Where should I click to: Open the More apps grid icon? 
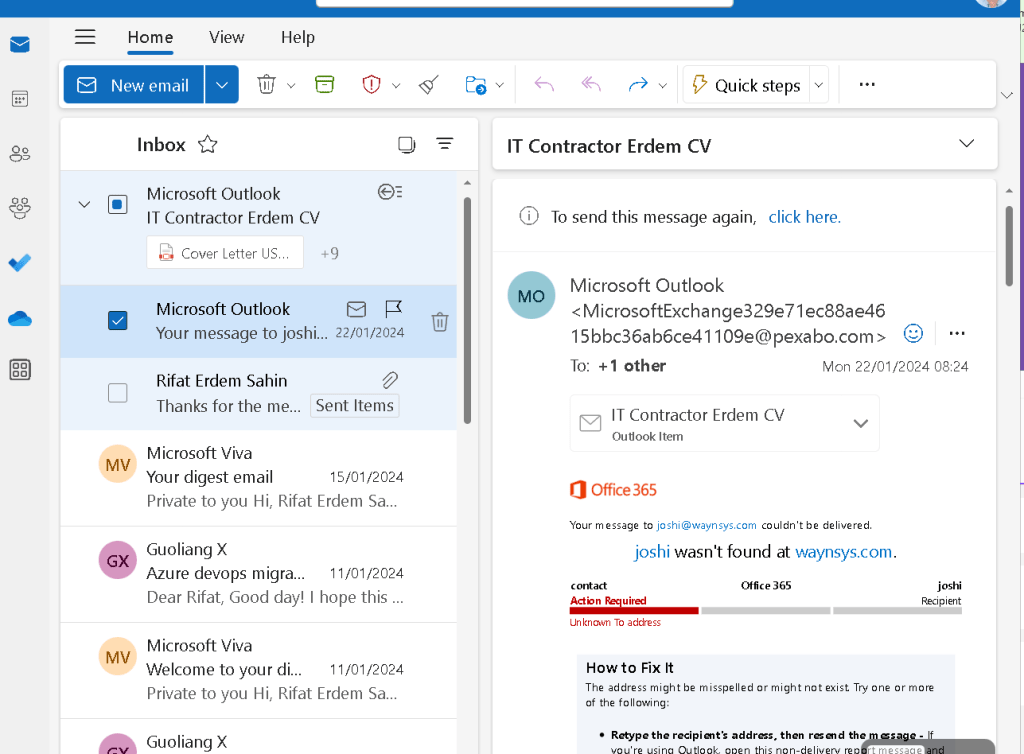pos(20,369)
